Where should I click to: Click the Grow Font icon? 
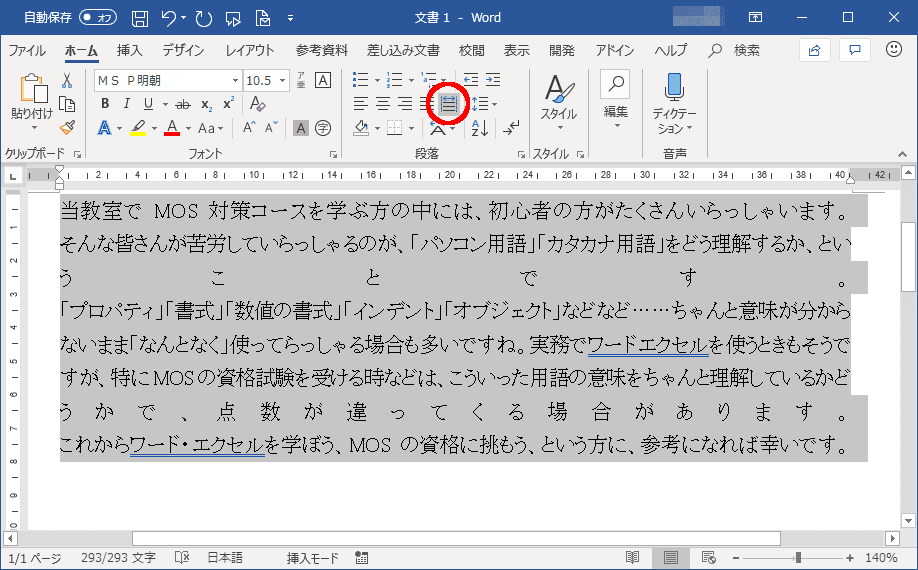pos(249,128)
